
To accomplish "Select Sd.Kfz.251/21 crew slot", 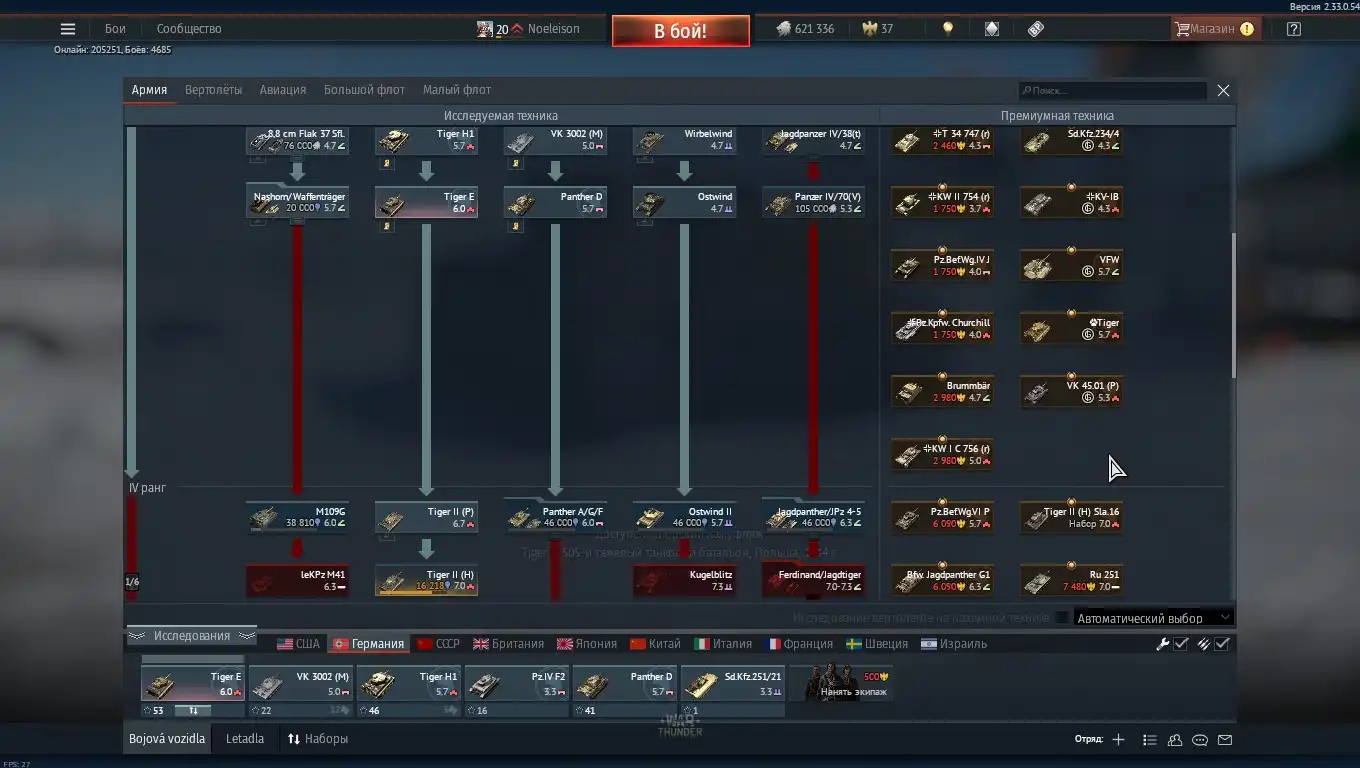I will click(733, 684).
